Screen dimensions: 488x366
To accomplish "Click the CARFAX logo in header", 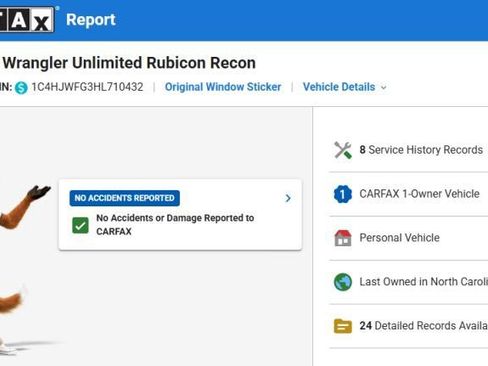I will (27, 20).
